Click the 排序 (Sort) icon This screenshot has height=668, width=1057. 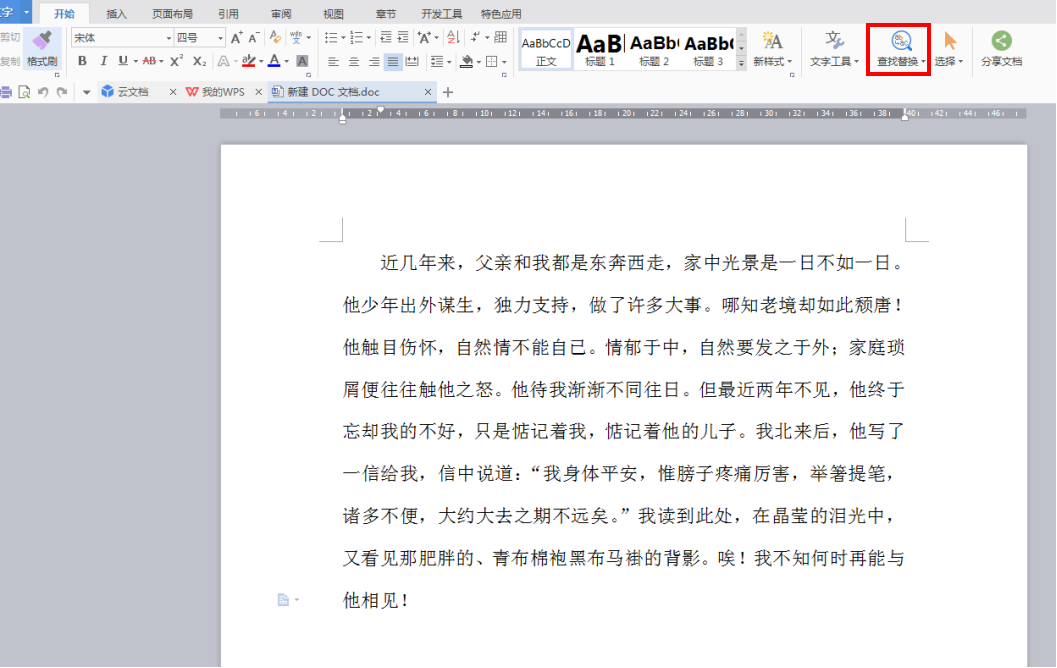click(x=450, y=38)
